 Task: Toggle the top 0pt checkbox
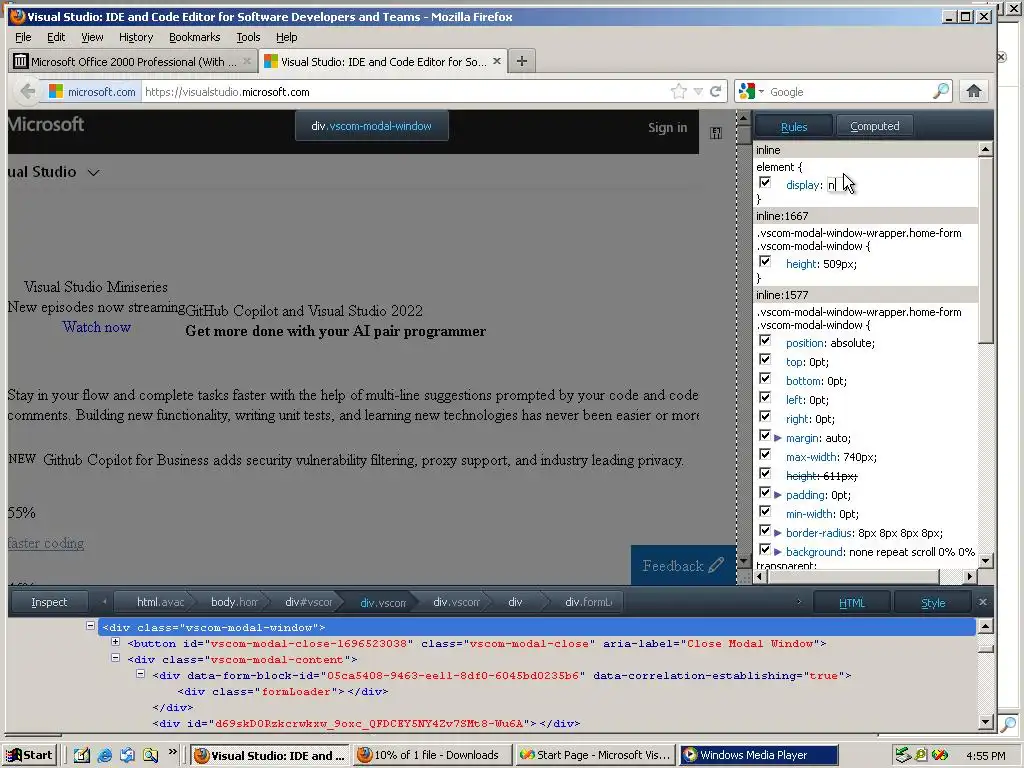765,360
